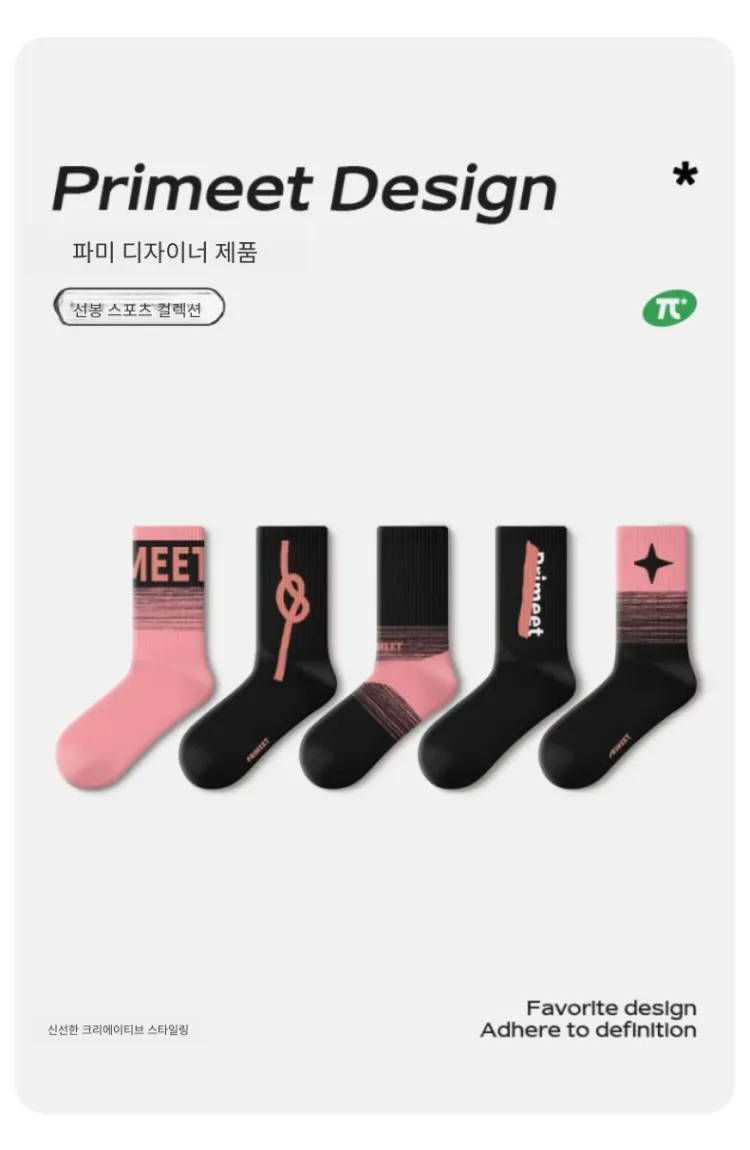Image resolution: width=750 pixels, height=1150 pixels.
Task: Click the black asterisk symbol
Action: click(x=685, y=175)
